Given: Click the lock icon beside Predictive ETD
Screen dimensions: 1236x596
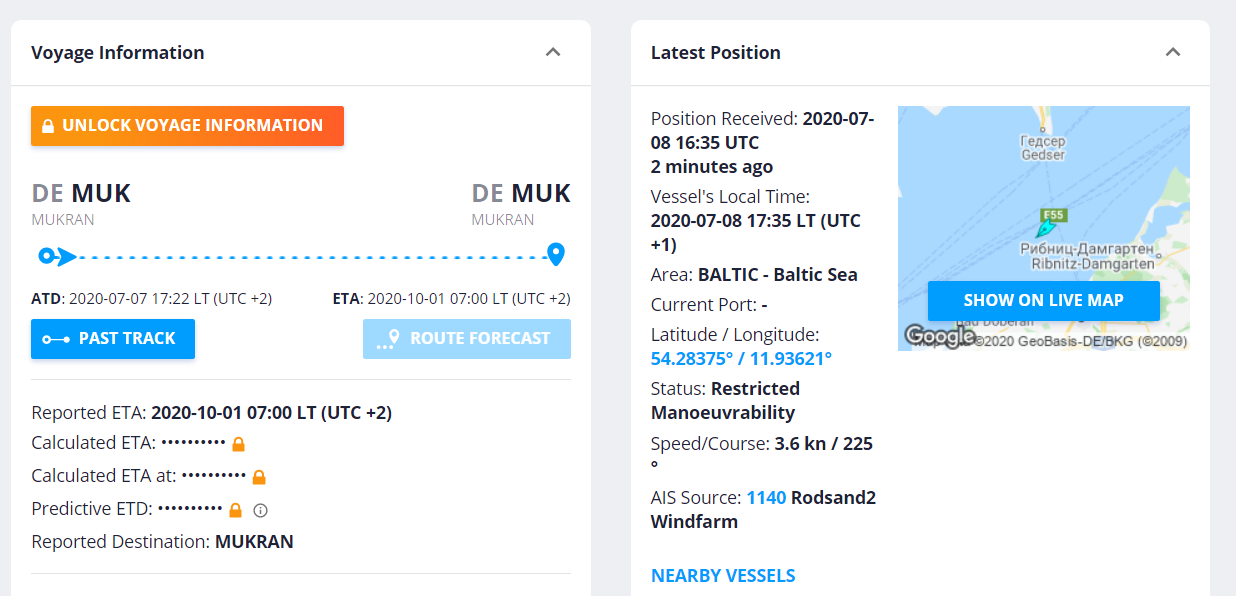Looking at the screenshot, I should (x=236, y=509).
